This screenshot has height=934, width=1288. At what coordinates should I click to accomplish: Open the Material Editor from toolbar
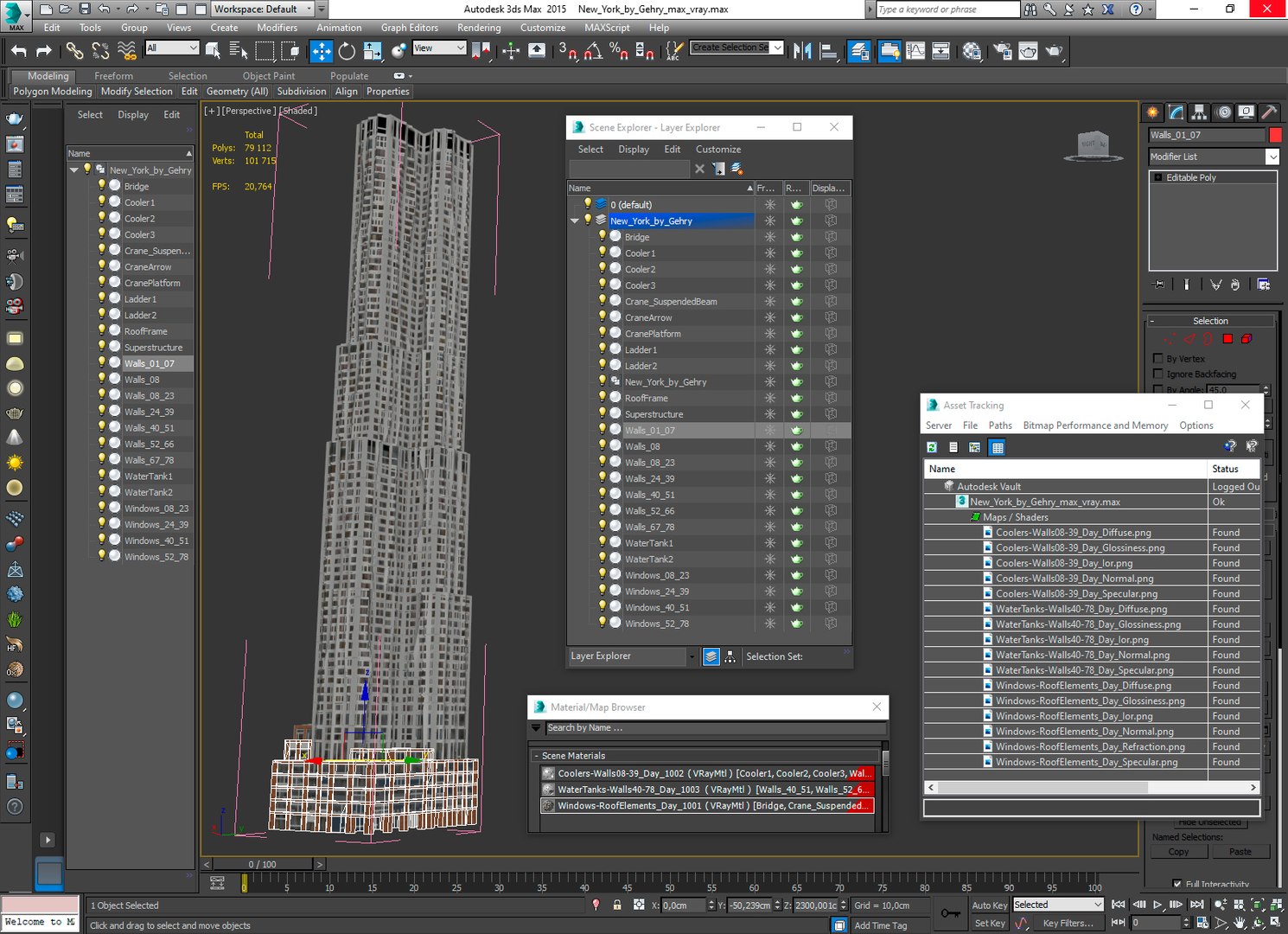click(972, 51)
